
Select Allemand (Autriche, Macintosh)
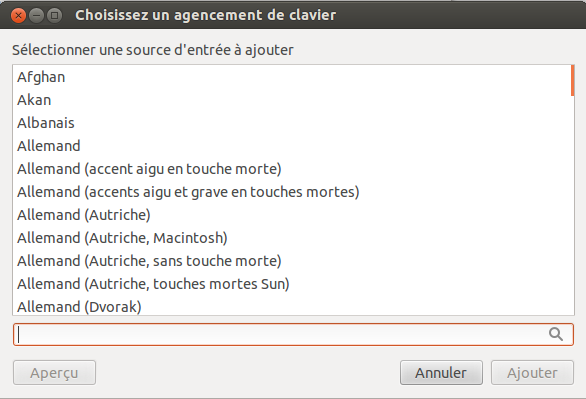click(x=292, y=238)
